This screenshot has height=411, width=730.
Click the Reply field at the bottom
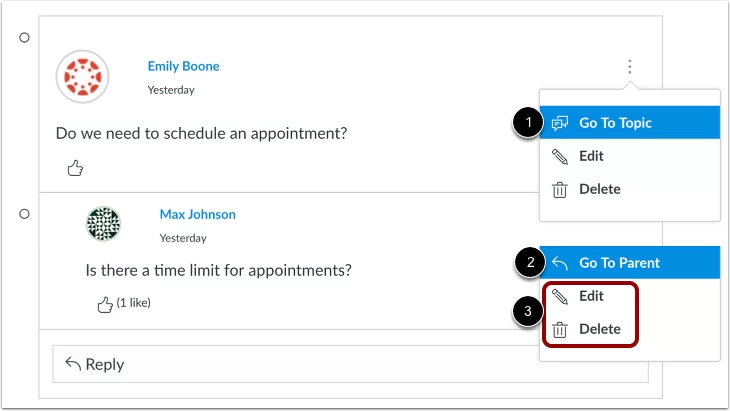click(350, 364)
